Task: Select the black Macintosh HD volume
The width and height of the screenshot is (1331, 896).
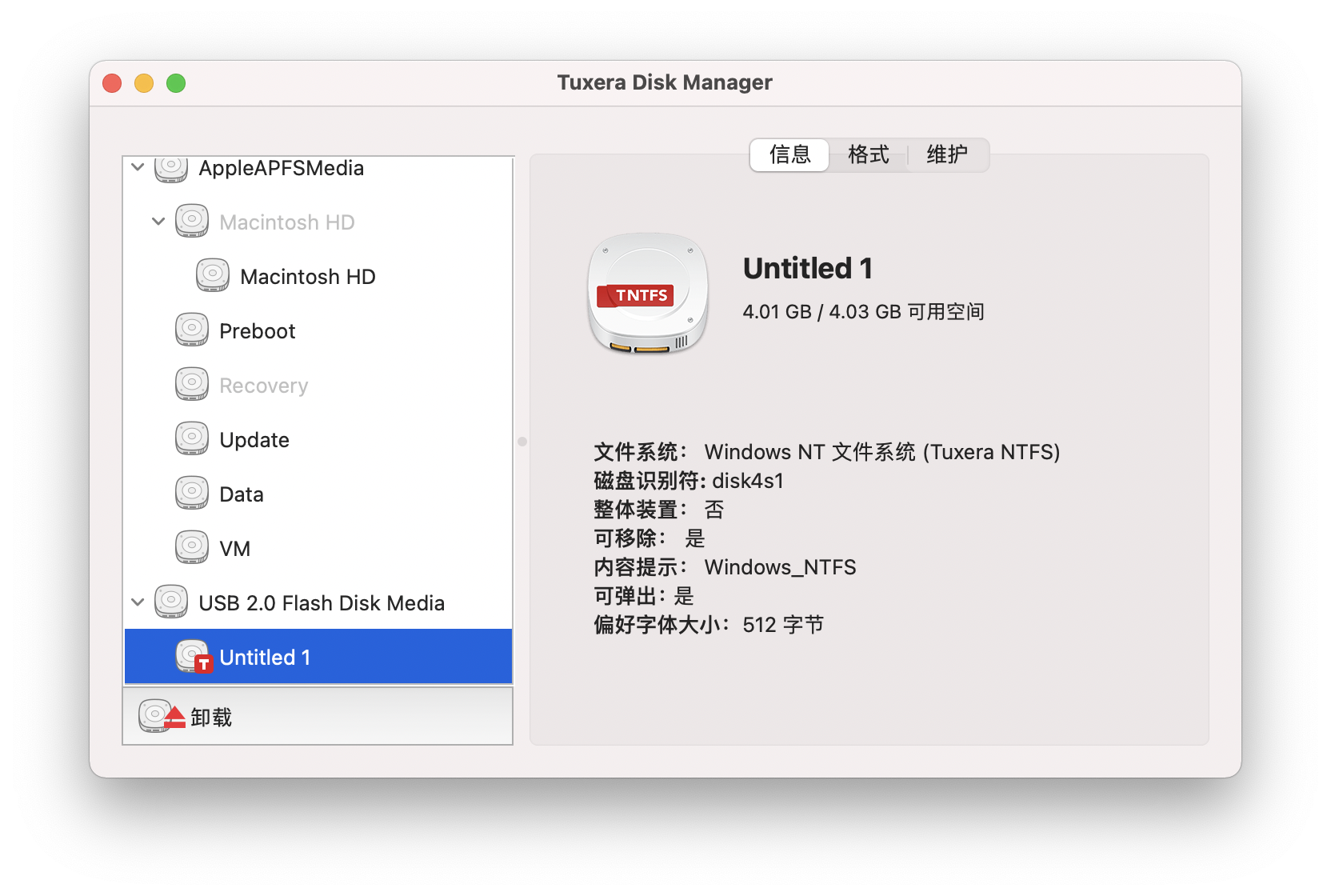Action: pos(307,277)
